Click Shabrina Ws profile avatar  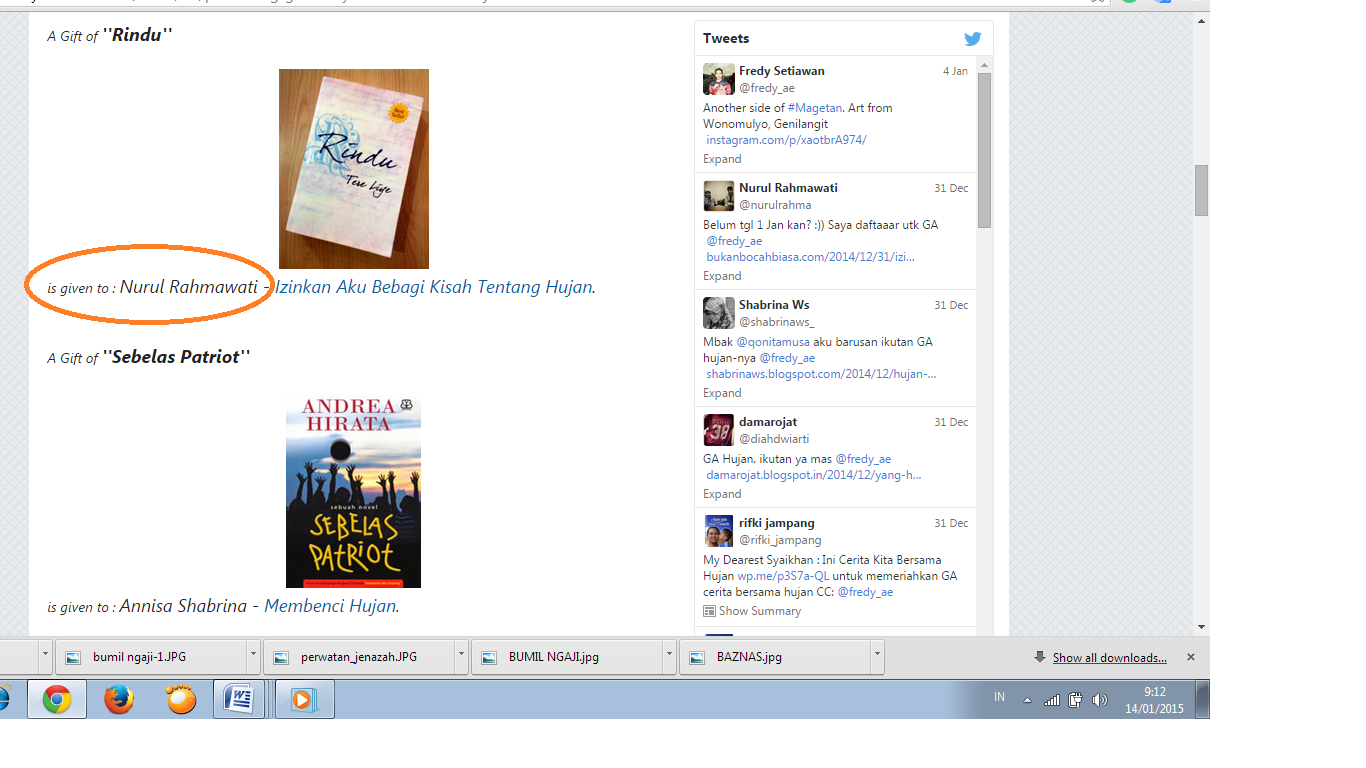718,313
